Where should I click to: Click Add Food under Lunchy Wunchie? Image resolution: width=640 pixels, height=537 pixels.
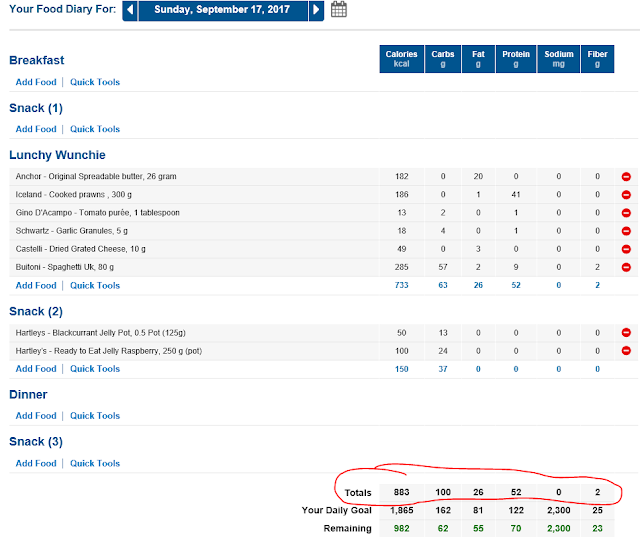click(x=36, y=286)
